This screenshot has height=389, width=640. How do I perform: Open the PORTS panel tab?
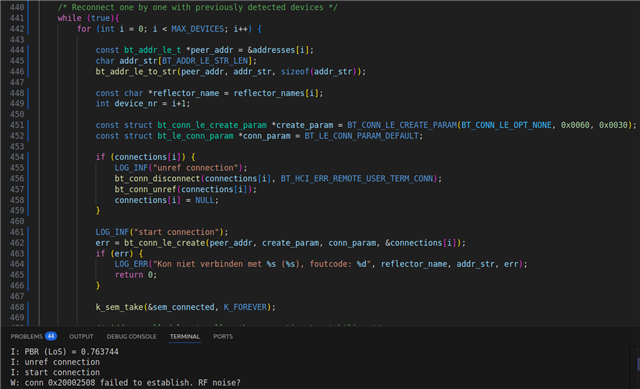223,336
